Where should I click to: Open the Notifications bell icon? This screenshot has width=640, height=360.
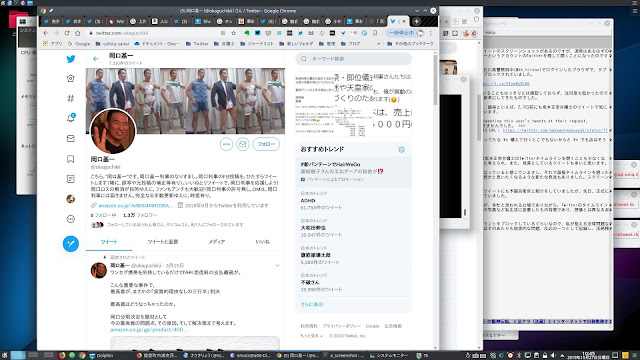(x=71, y=118)
